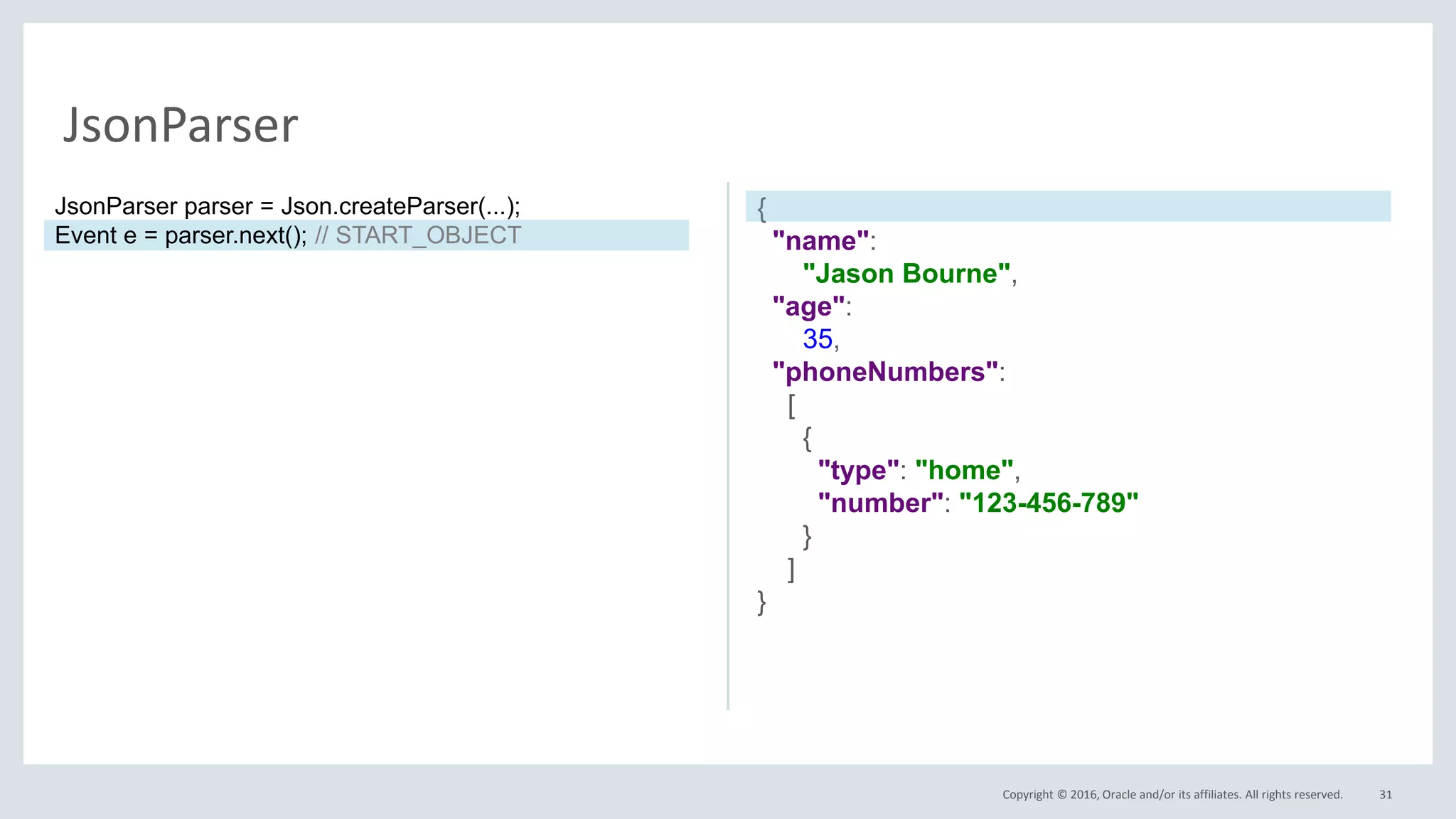The height and width of the screenshot is (819, 1456).
Task: Click the opening square bracket
Action: coord(791,406)
